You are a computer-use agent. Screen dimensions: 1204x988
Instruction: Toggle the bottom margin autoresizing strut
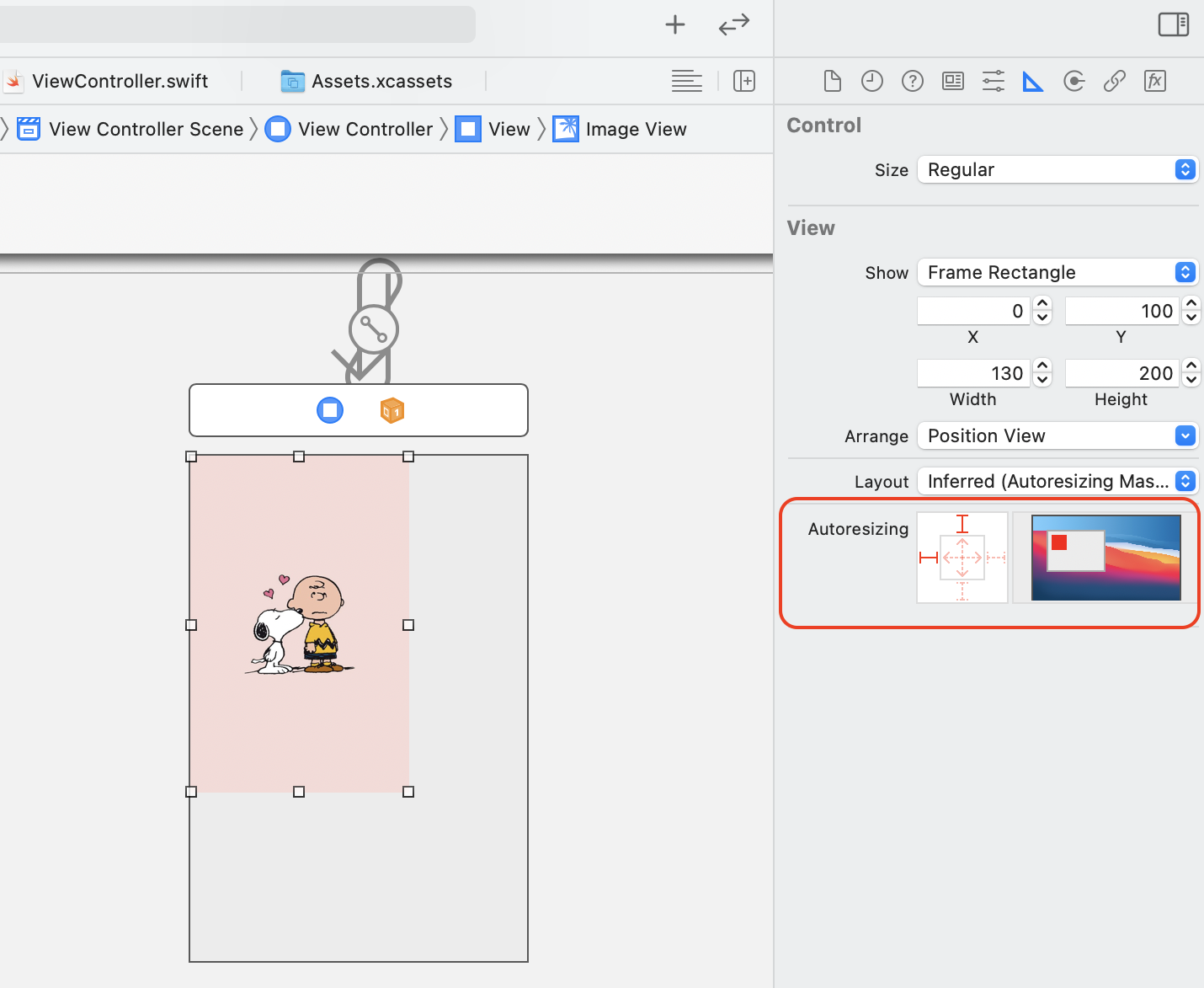tap(962, 590)
